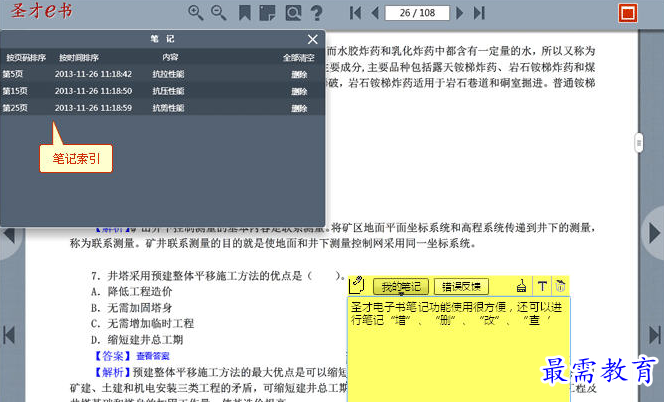The height and width of the screenshot is (402, 664).
Task: Select the note content 抗压性能
Action: coord(168,91)
